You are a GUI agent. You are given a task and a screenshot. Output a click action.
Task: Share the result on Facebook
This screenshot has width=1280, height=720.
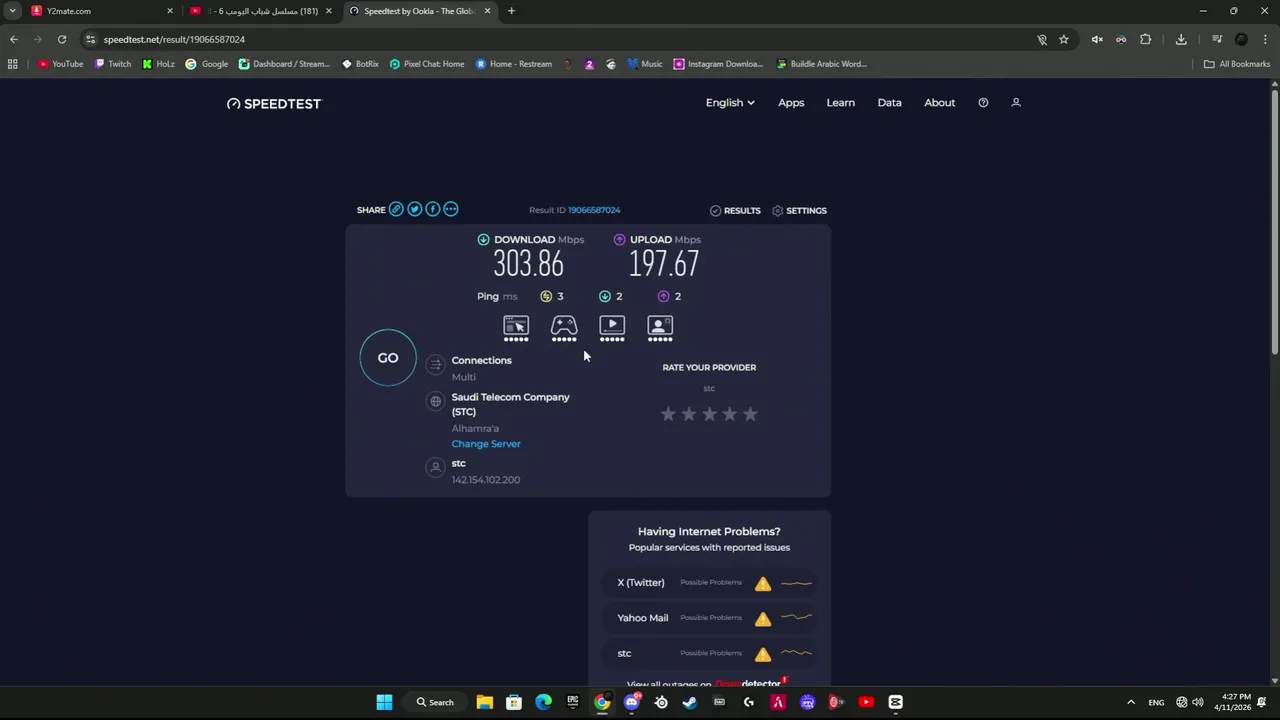point(432,209)
